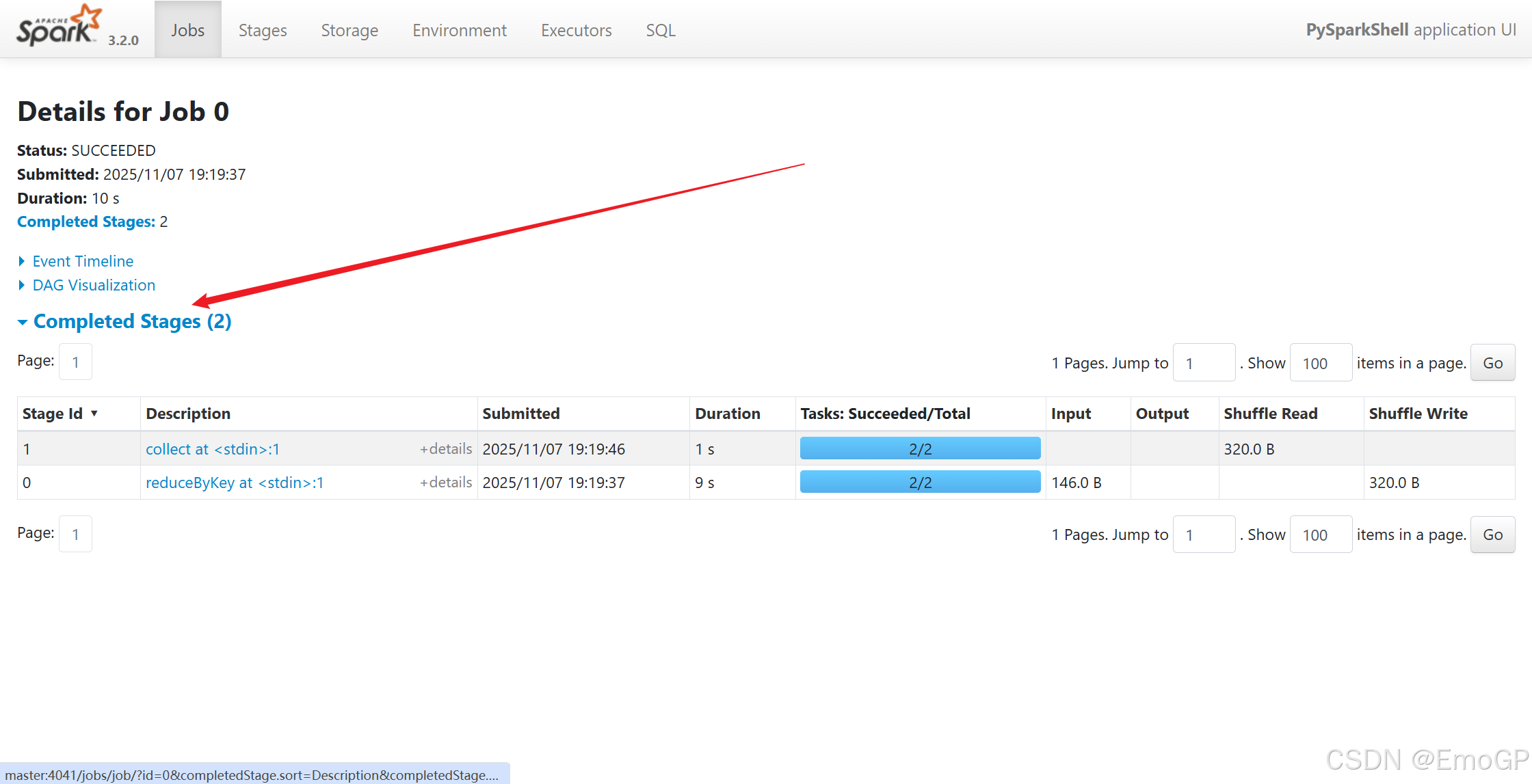
Task: Show +details for the reduceByKey stage
Action: pos(446,482)
